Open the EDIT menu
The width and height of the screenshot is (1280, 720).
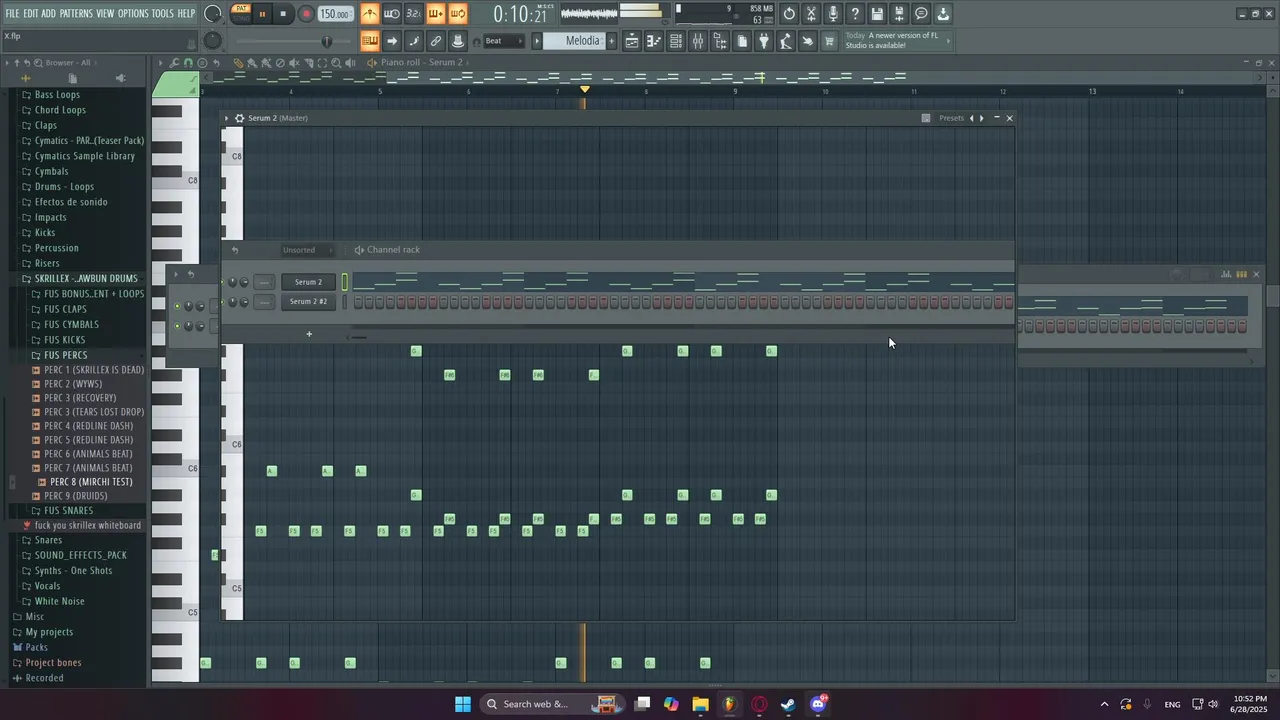tap(31, 13)
